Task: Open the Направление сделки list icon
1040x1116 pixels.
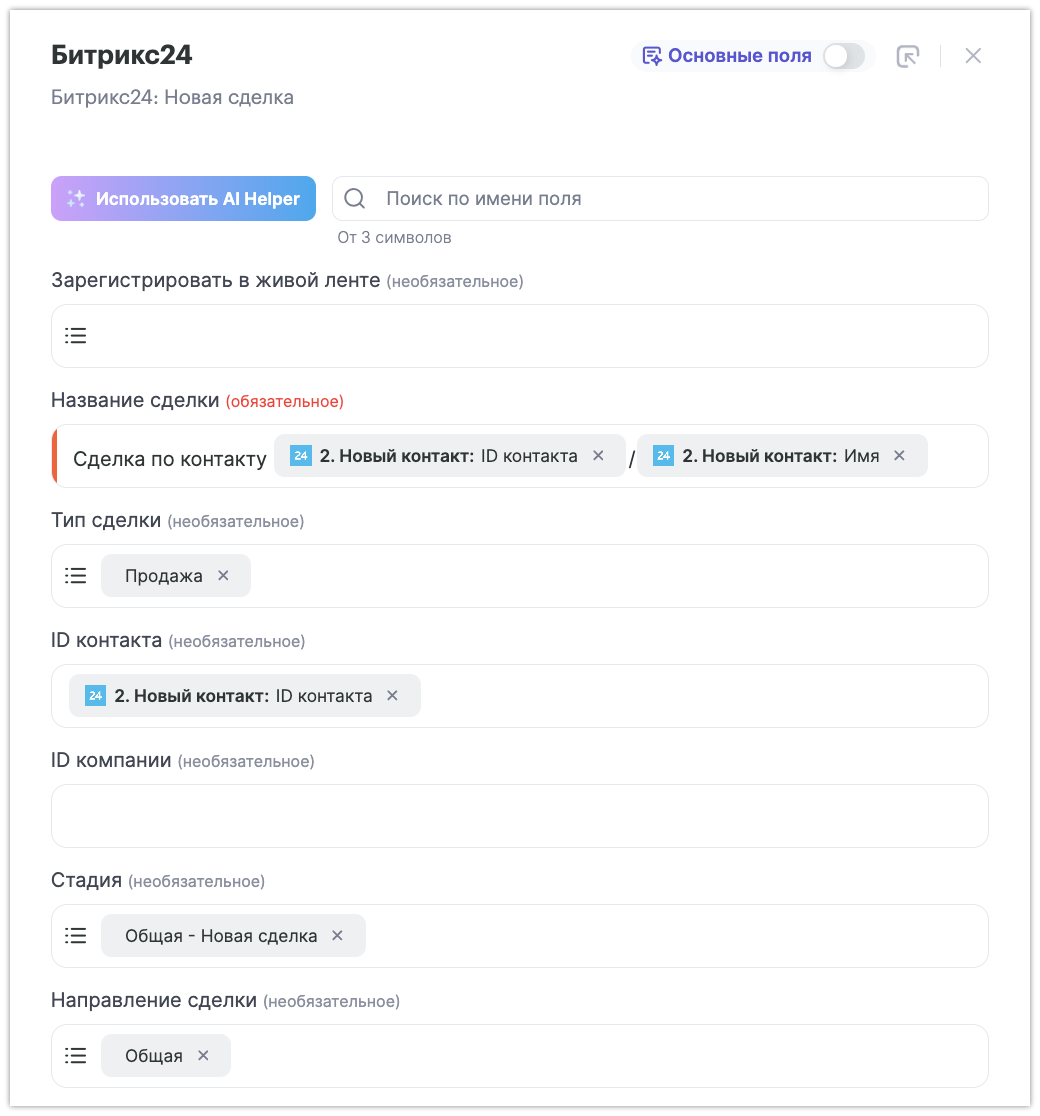Action: [76, 1056]
